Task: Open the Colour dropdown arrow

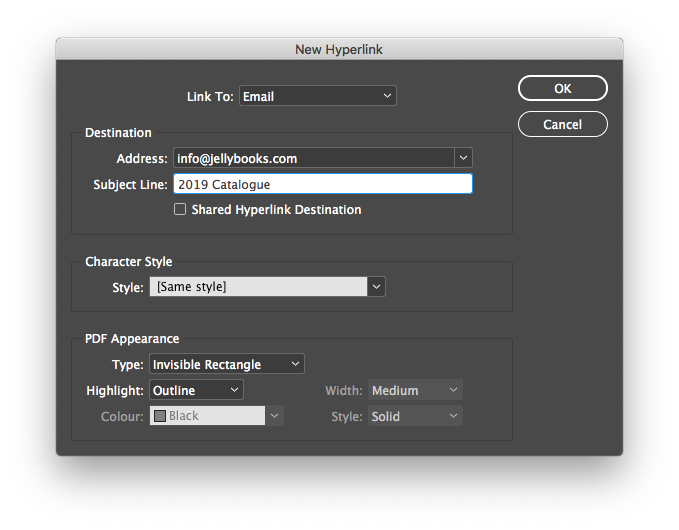Action: pos(275,416)
